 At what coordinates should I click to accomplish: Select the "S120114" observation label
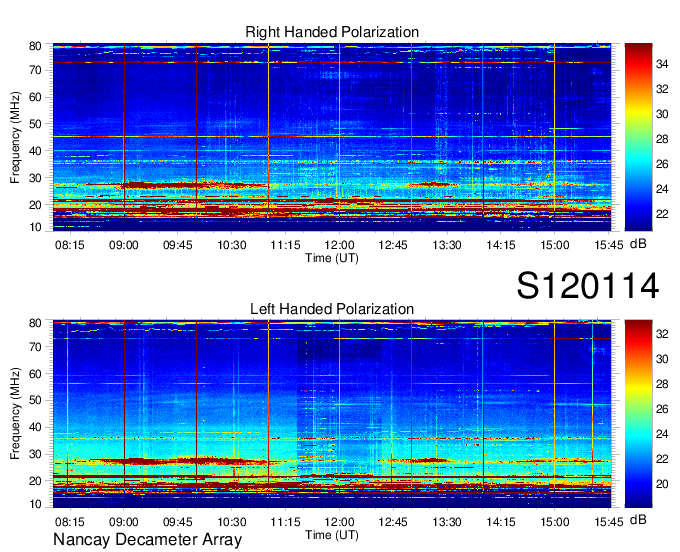pyautogui.click(x=588, y=286)
